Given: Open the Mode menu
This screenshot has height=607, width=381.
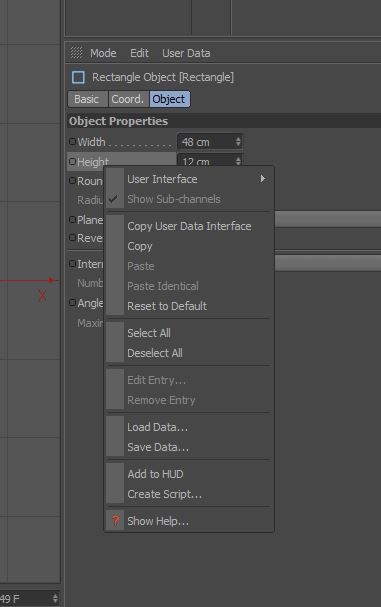Looking at the screenshot, I should point(103,53).
